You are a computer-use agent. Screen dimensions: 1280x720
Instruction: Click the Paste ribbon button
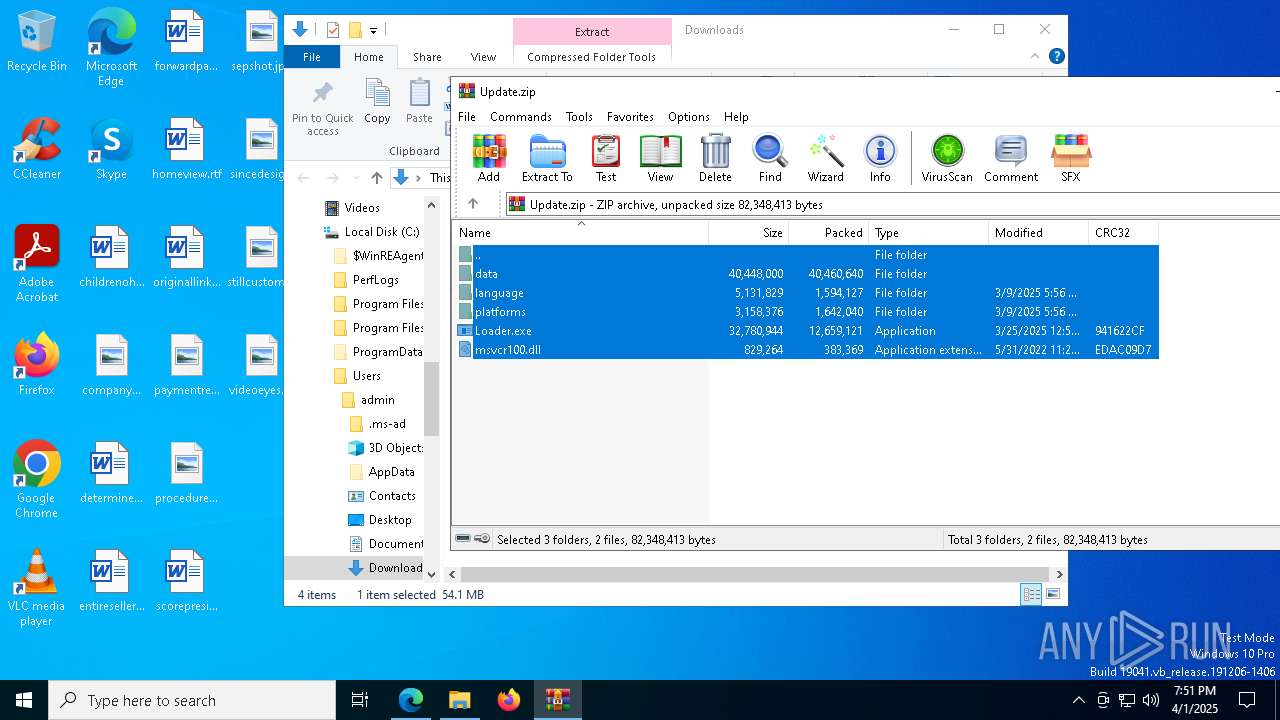(419, 103)
